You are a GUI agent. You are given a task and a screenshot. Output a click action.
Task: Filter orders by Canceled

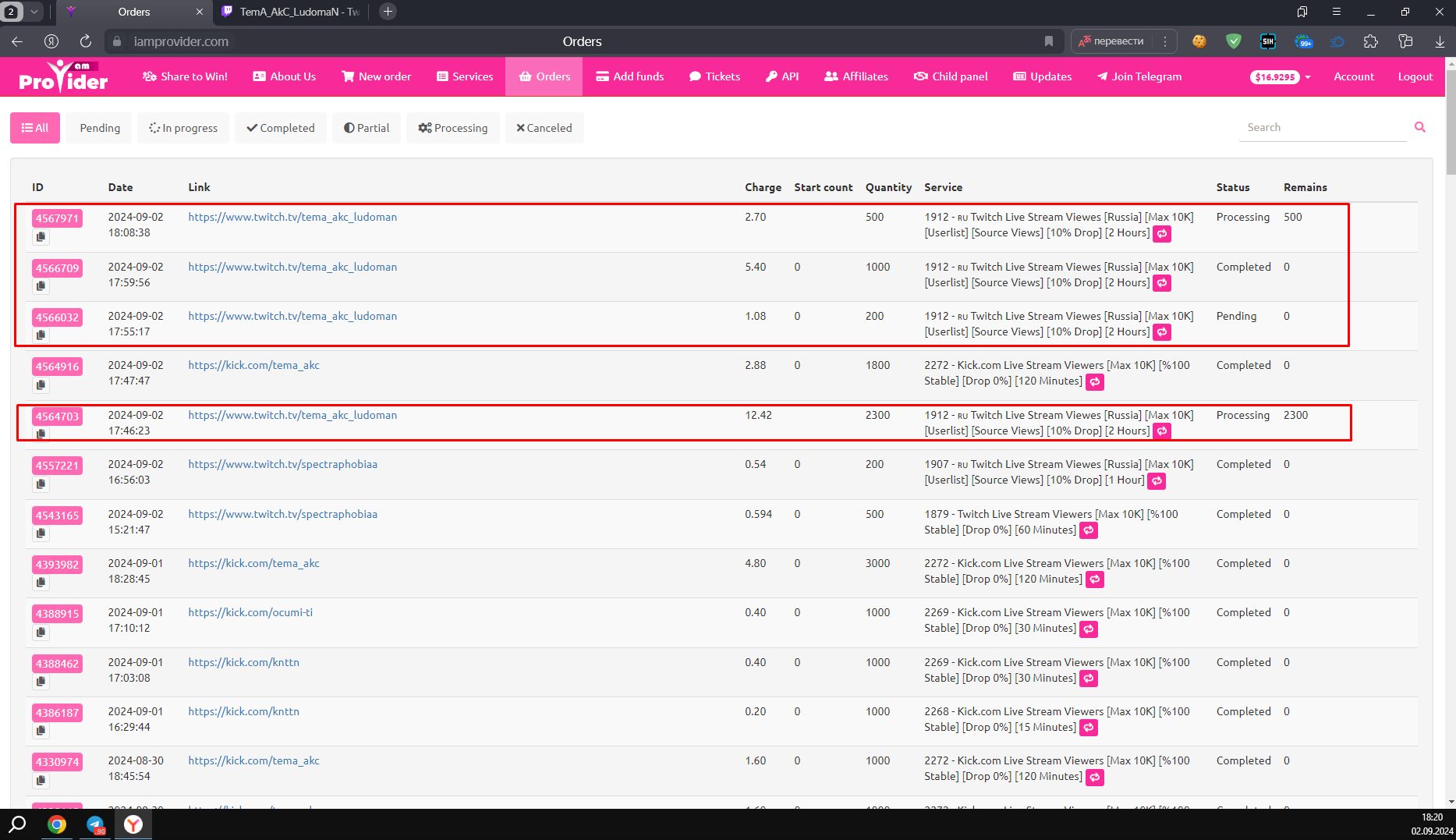pos(544,128)
